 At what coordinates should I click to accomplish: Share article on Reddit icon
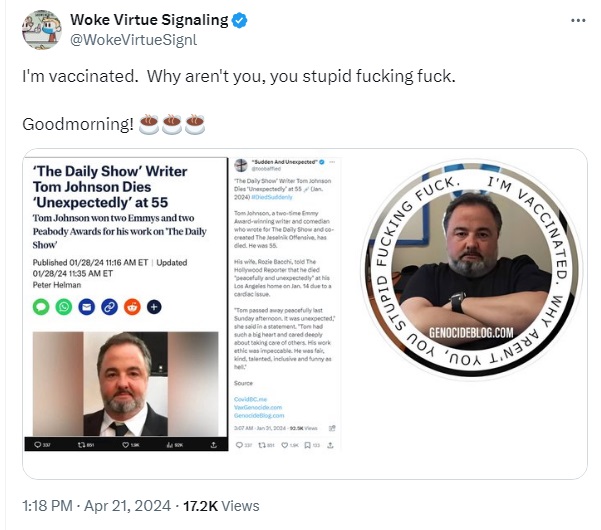click(130, 306)
